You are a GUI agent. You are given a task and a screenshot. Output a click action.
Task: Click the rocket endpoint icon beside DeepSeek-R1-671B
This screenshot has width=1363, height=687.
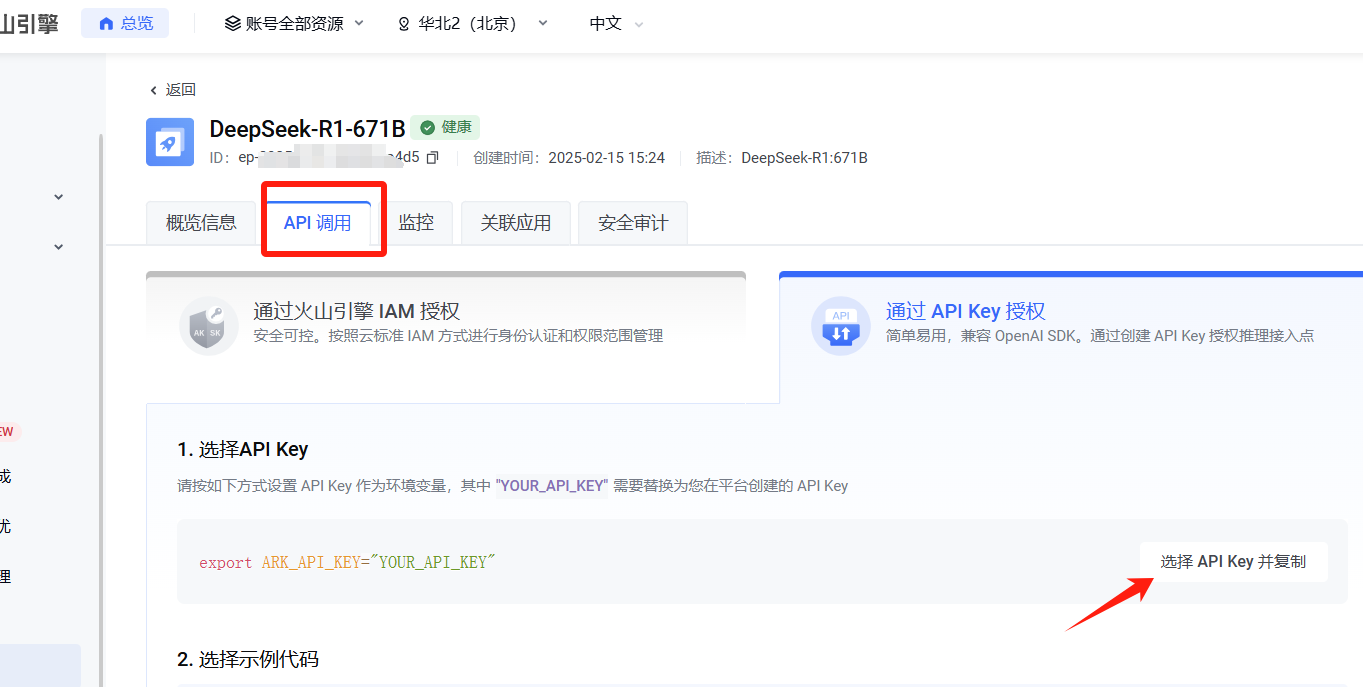coord(170,142)
